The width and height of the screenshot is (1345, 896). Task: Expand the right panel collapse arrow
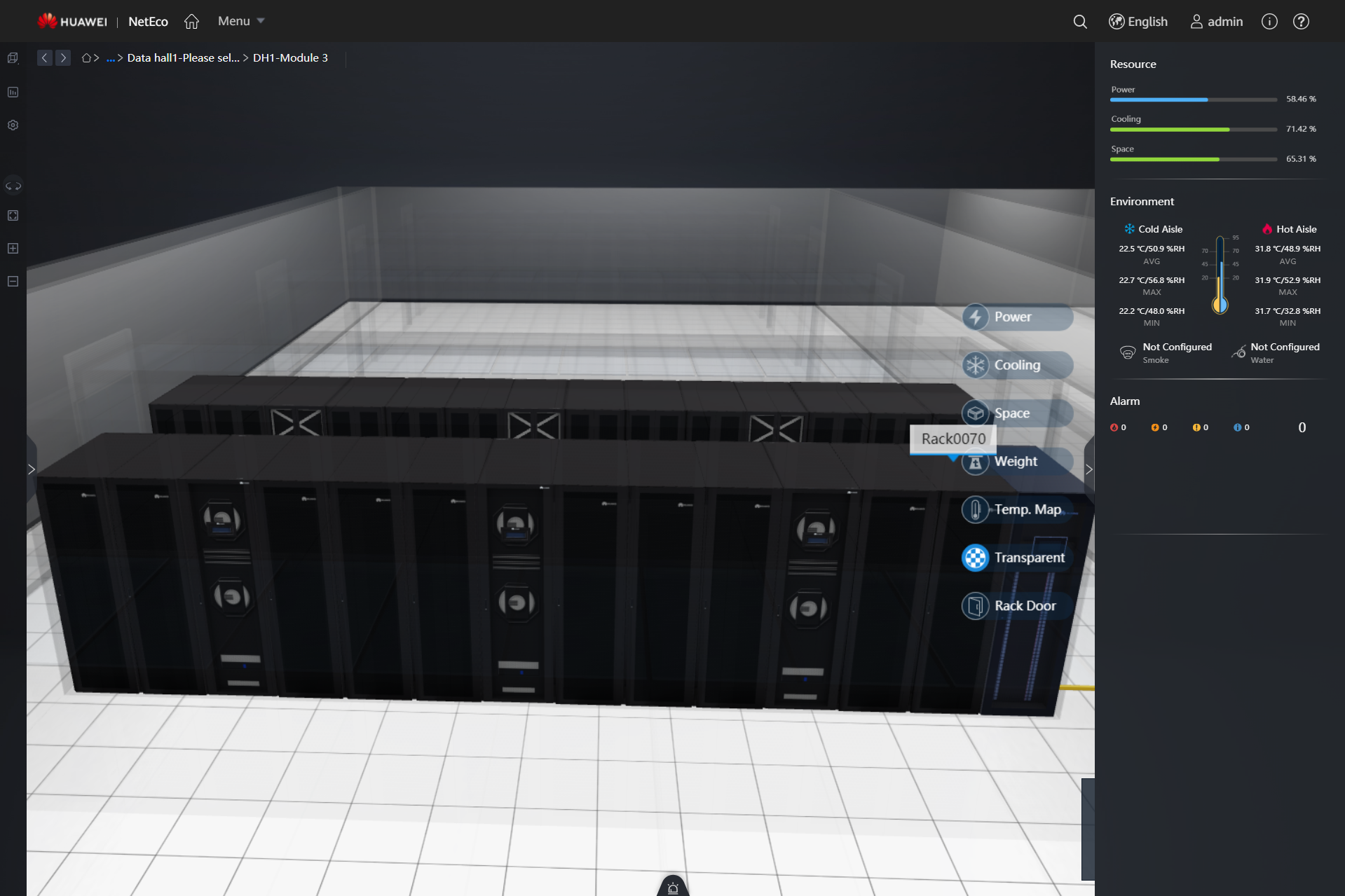(x=1088, y=469)
